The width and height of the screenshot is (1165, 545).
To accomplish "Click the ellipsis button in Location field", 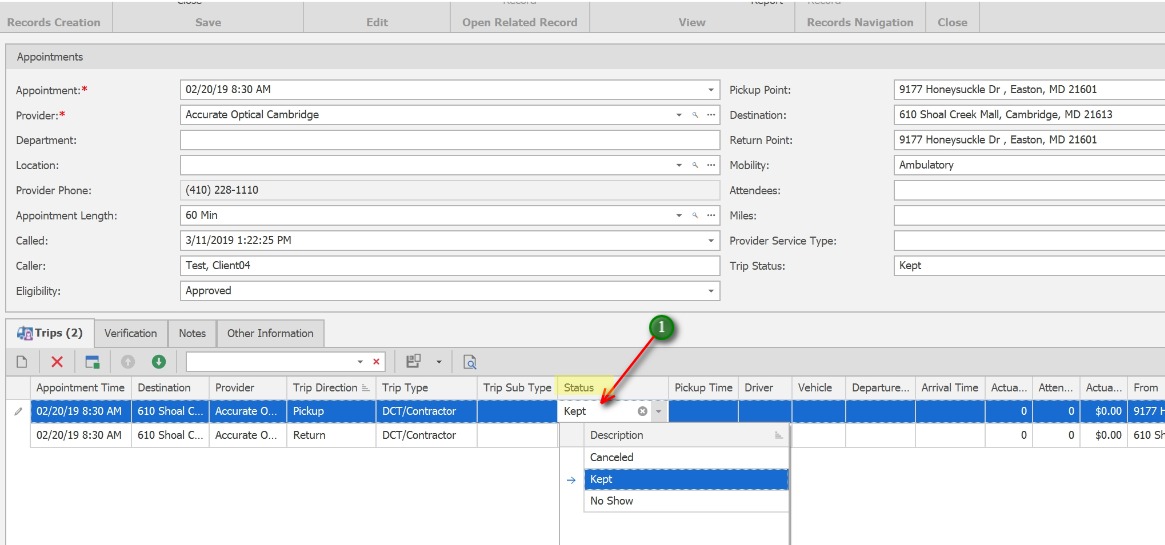I will coord(711,166).
